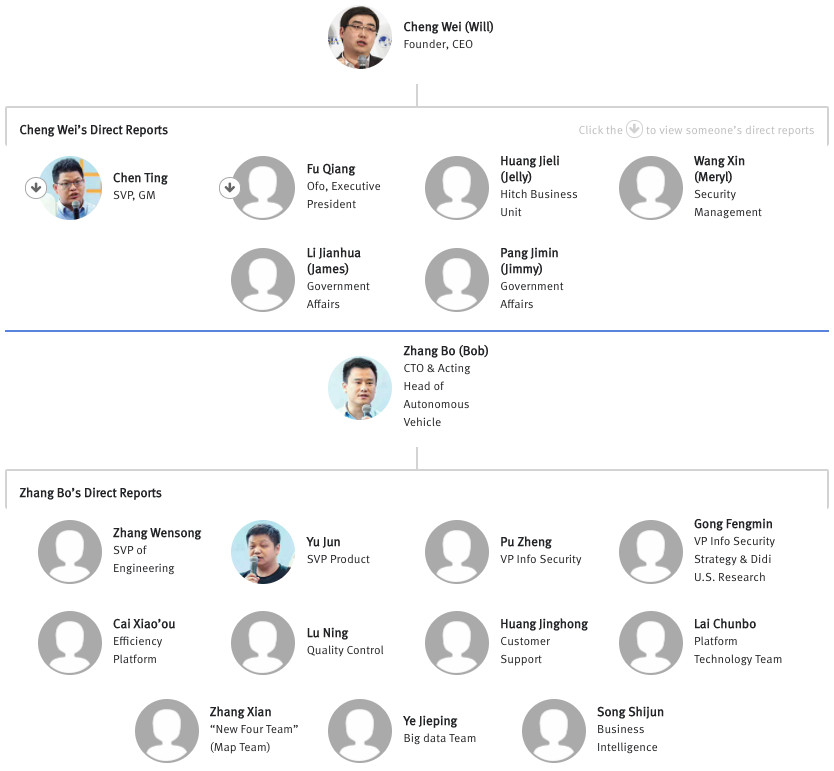834x771 pixels.
Task: Open Pang Jimin's placeholder avatar
Action: click(457, 280)
